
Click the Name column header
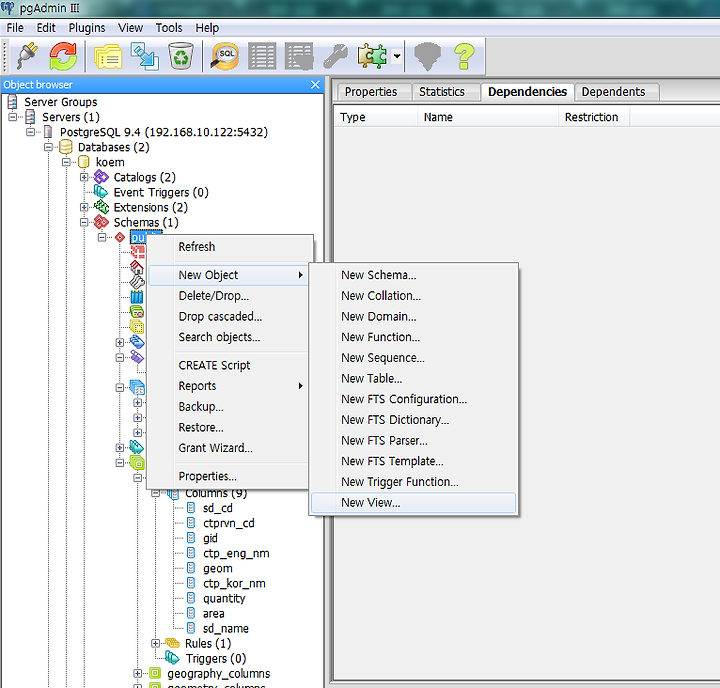pos(488,117)
